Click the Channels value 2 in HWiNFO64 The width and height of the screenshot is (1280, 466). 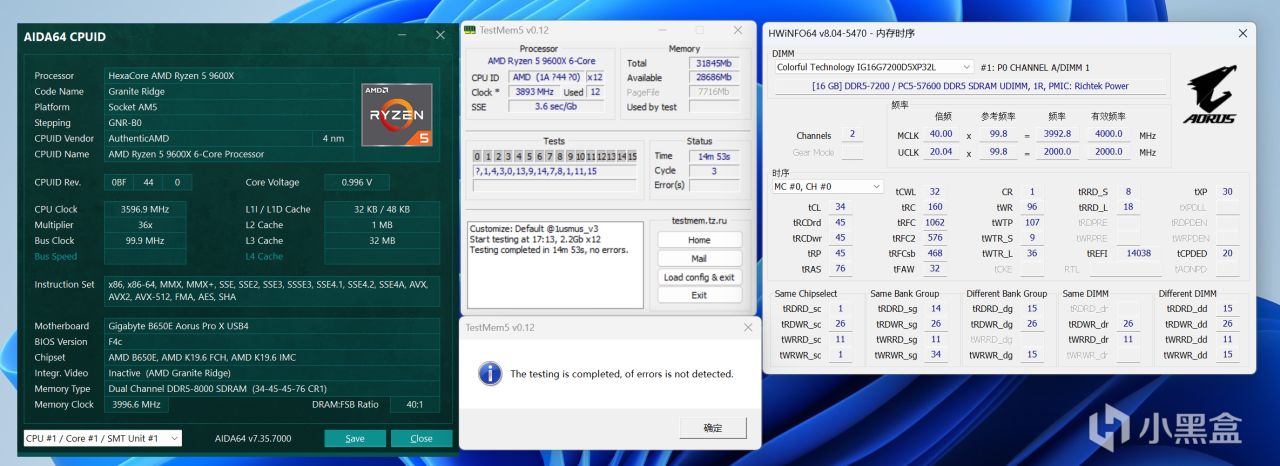tap(852, 134)
